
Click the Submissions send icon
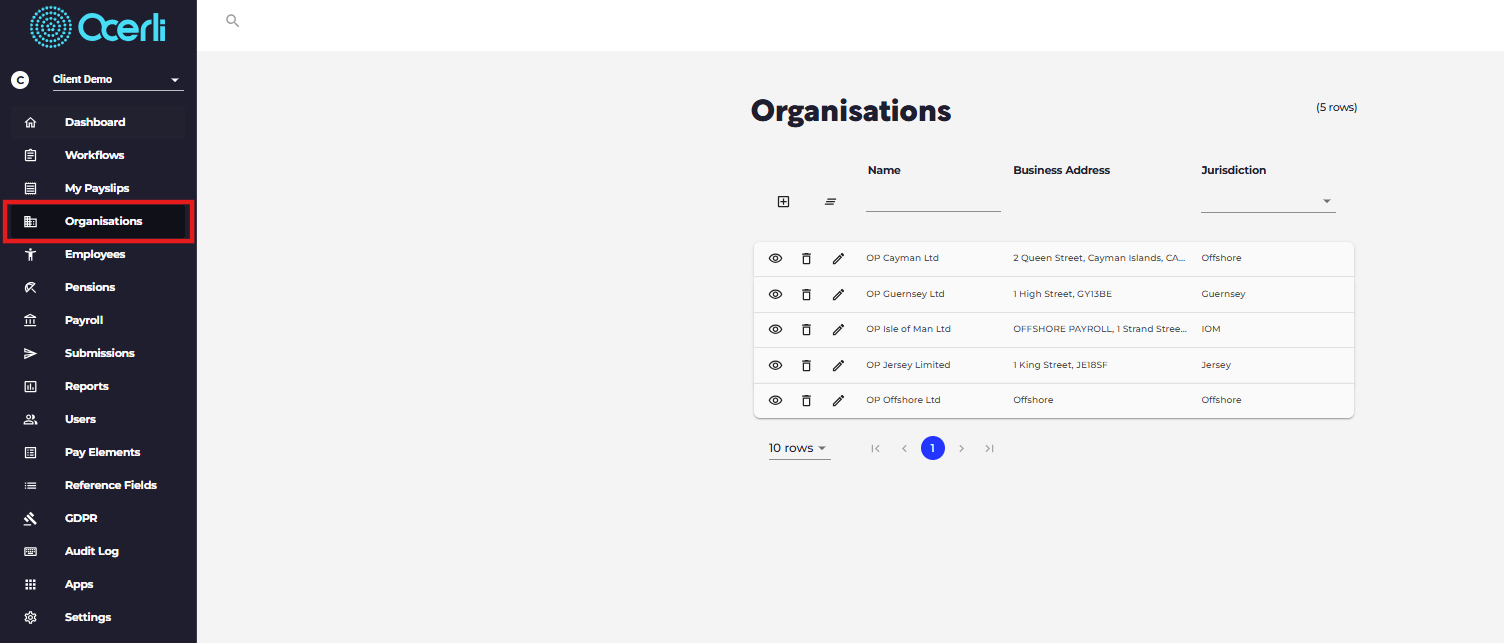pos(30,353)
